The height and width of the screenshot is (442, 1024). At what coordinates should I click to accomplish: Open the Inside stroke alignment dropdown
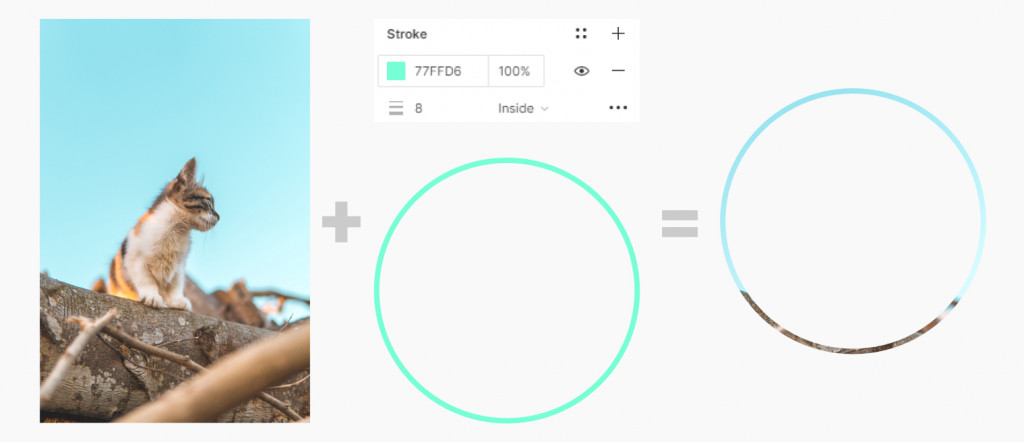click(x=522, y=108)
